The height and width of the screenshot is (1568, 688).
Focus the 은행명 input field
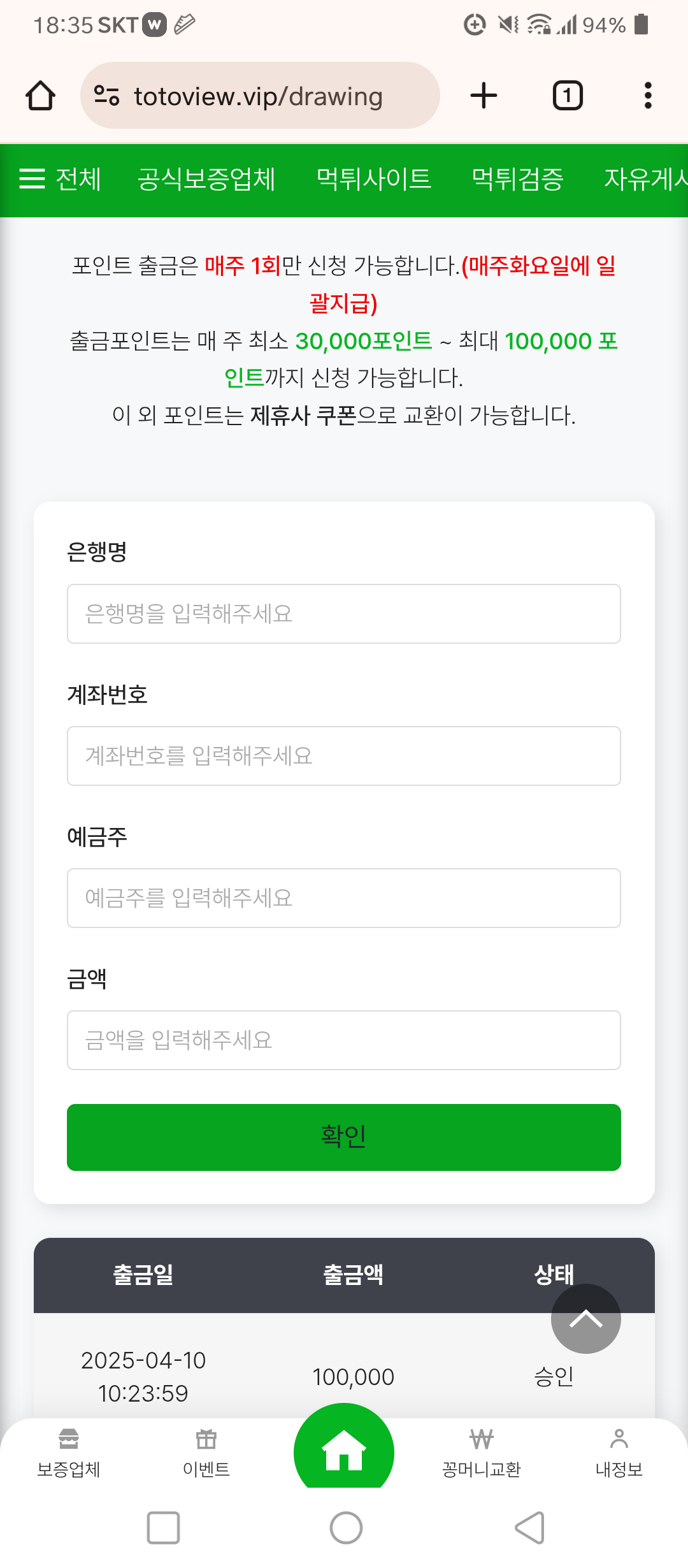pyautogui.click(x=344, y=614)
